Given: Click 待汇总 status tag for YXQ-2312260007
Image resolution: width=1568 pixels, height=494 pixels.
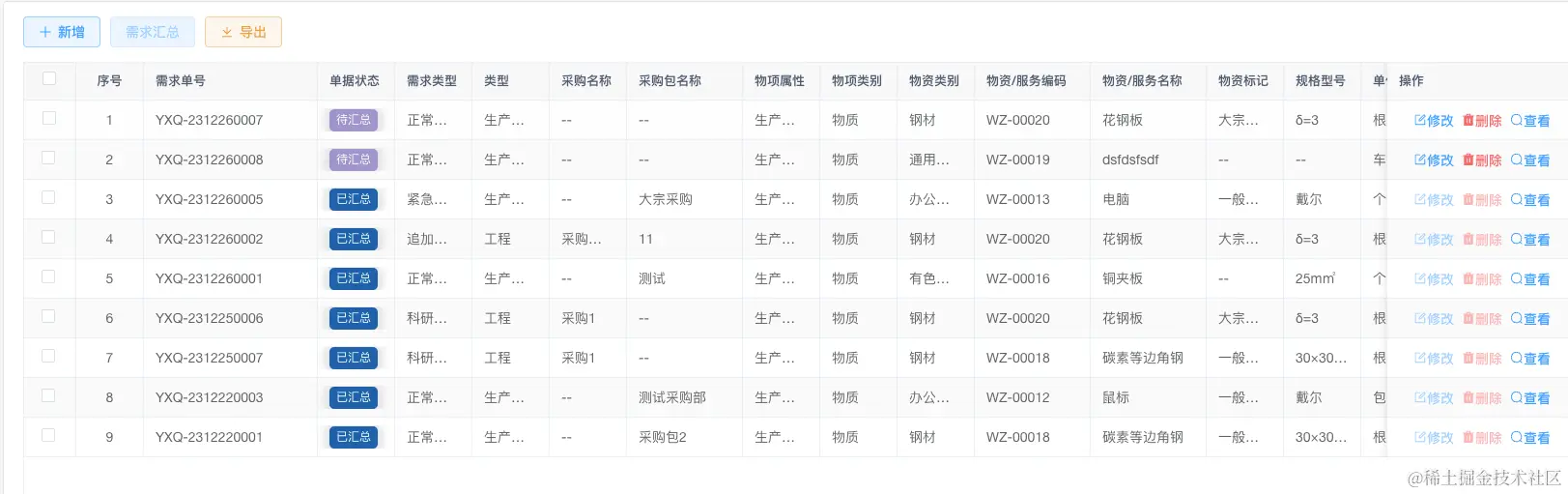Looking at the screenshot, I should 354,120.
